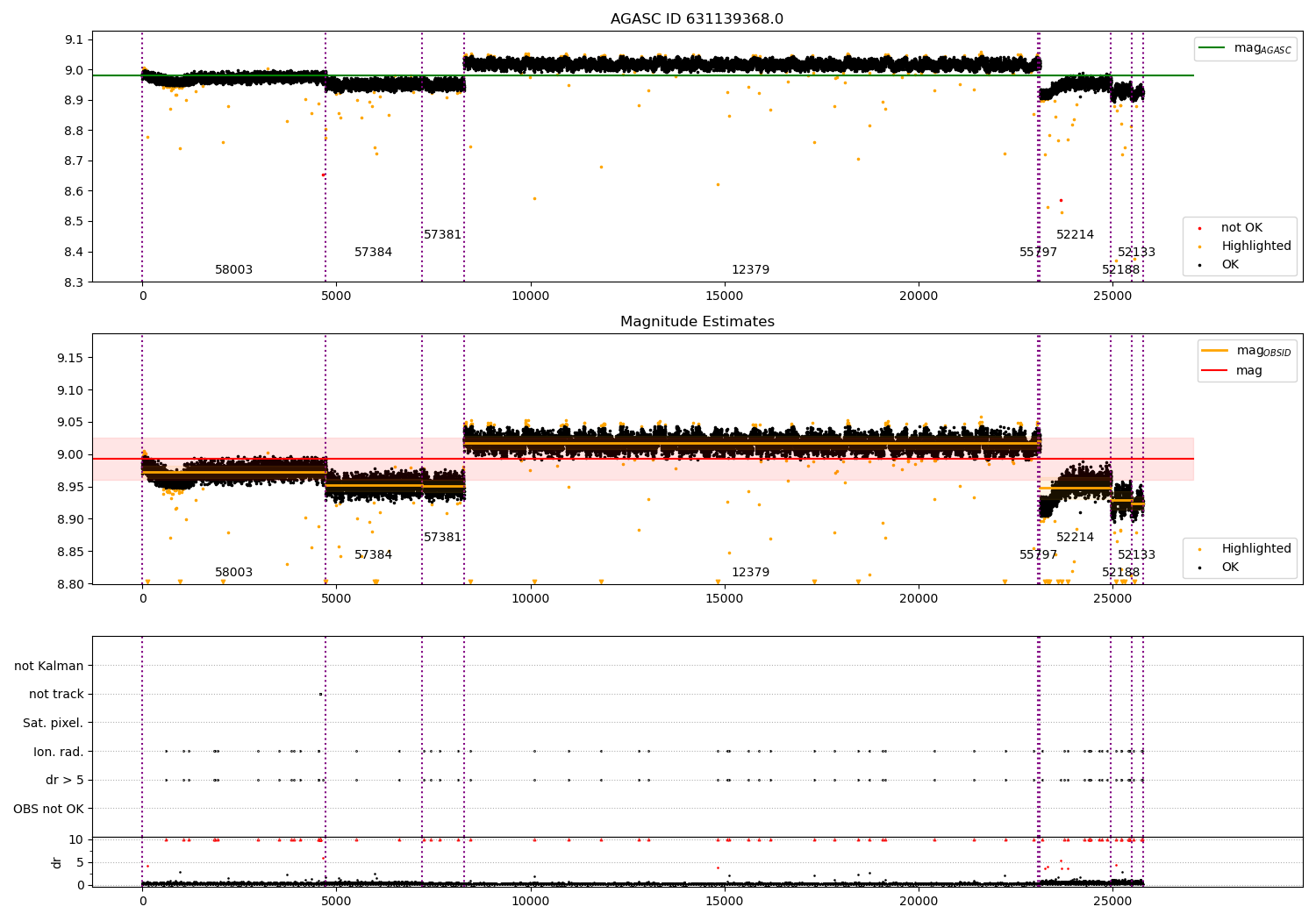The height and width of the screenshot is (921, 1316).
Task: Click obsid label 58003 in Magnitude Estimates plot
Action: (x=233, y=573)
